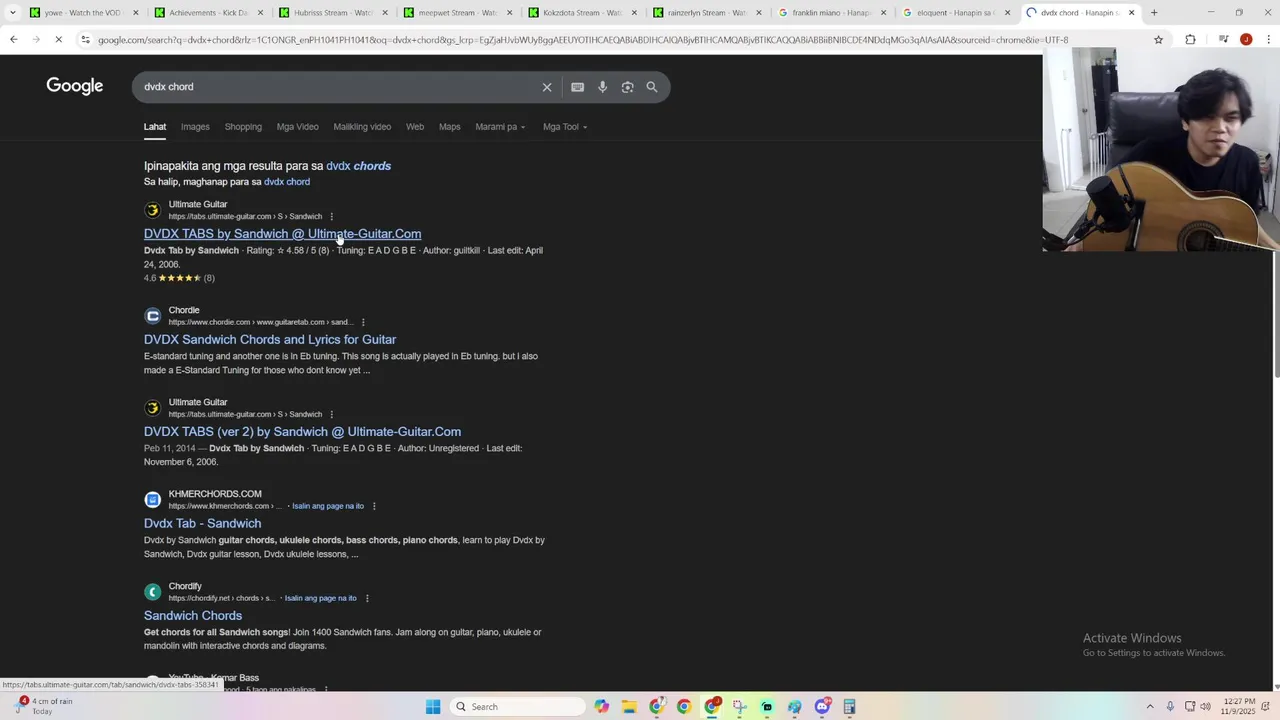Viewport: 1280px width, 720px height.
Task: Open a new browser tab
Action: tap(1154, 13)
